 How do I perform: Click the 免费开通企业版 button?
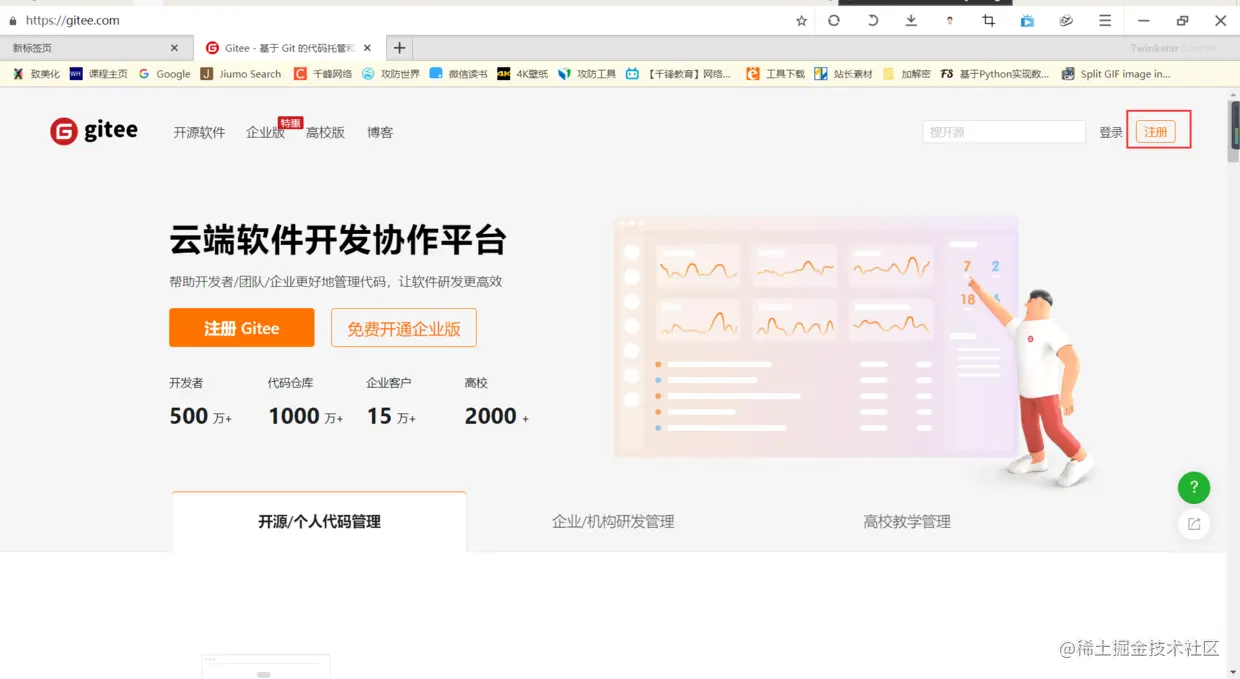(x=404, y=328)
